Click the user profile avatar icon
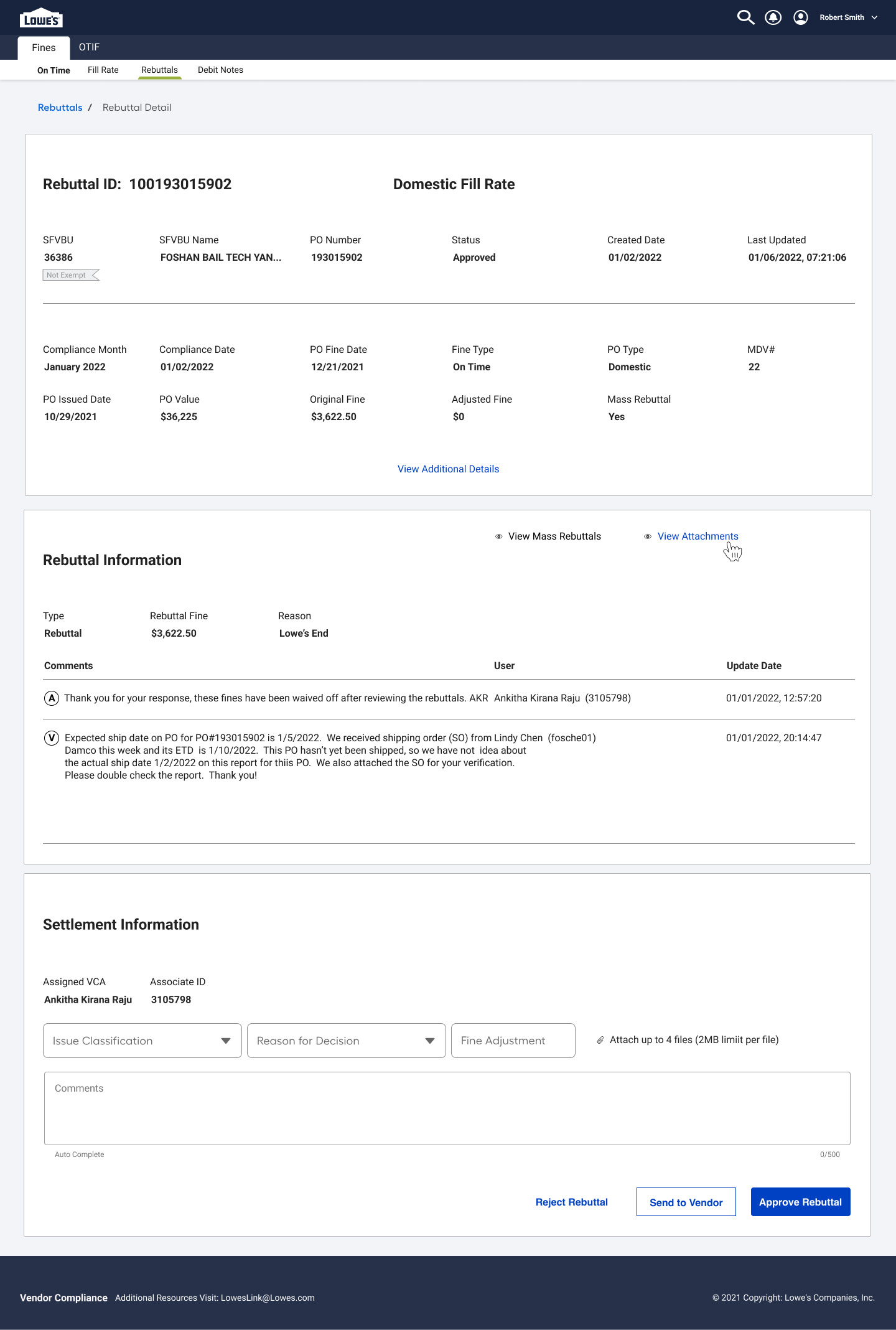This screenshot has height=1330, width=896. coord(801,17)
